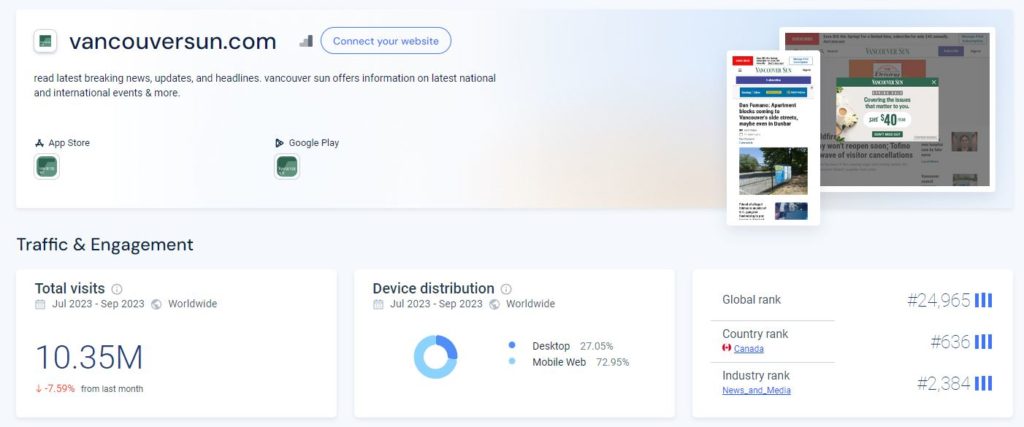
Task: Click the Desktop 27.05% value
Action: point(595,346)
